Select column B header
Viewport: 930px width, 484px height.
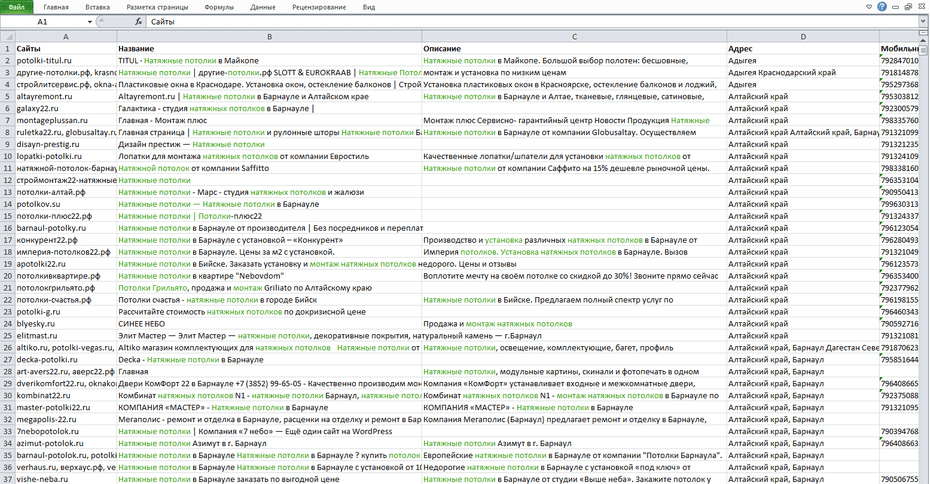pos(269,37)
